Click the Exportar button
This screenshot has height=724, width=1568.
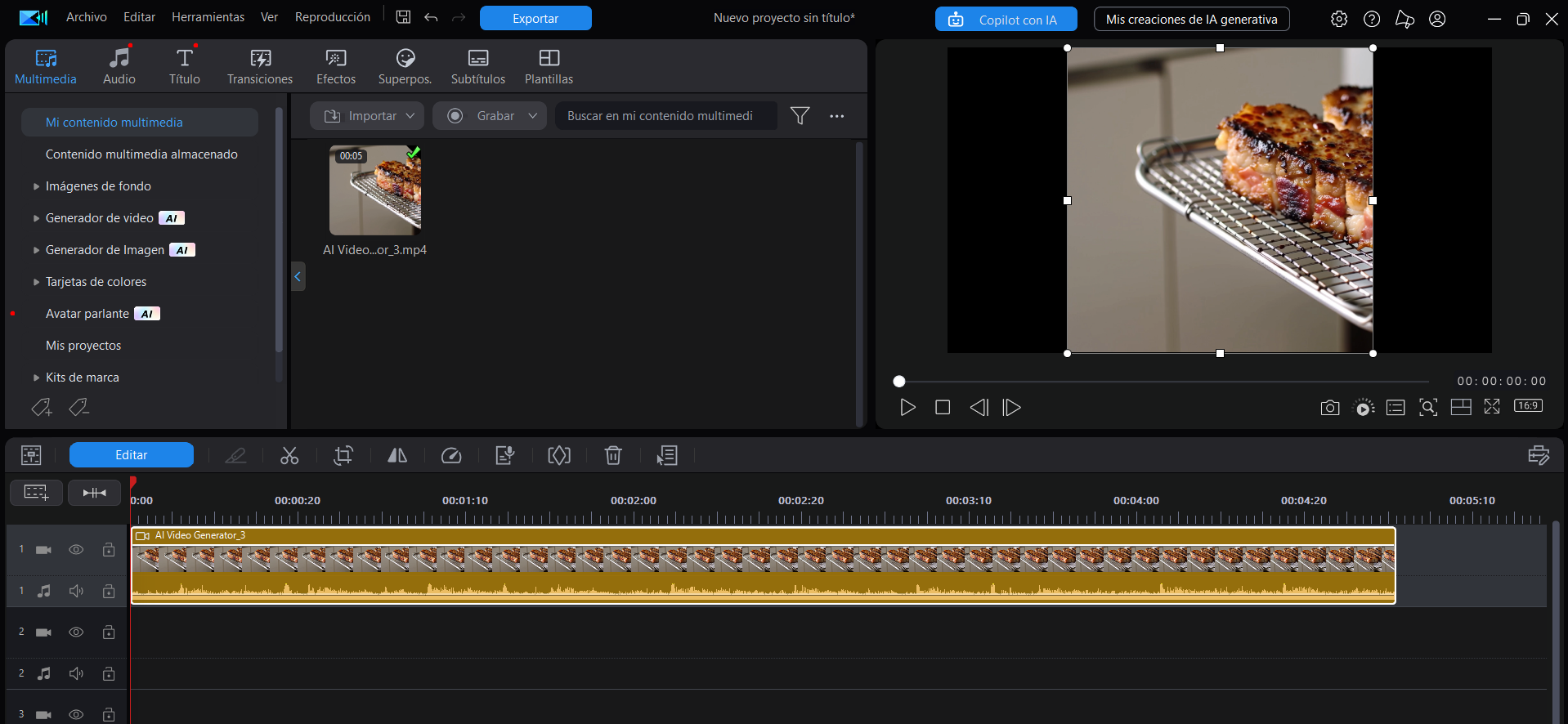(535, 18)
